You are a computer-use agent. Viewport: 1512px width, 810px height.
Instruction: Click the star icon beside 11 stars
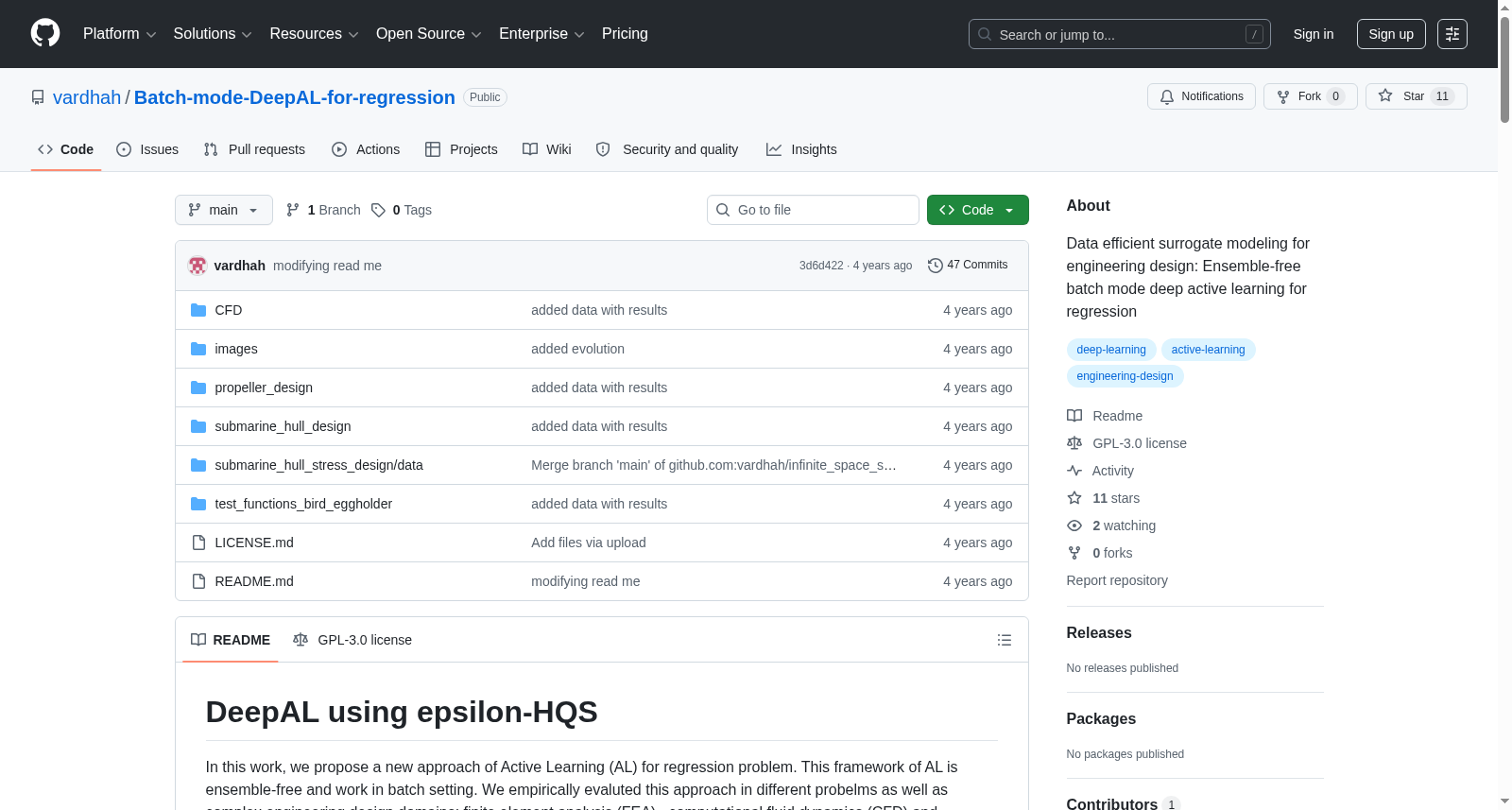click(1074, 498)
